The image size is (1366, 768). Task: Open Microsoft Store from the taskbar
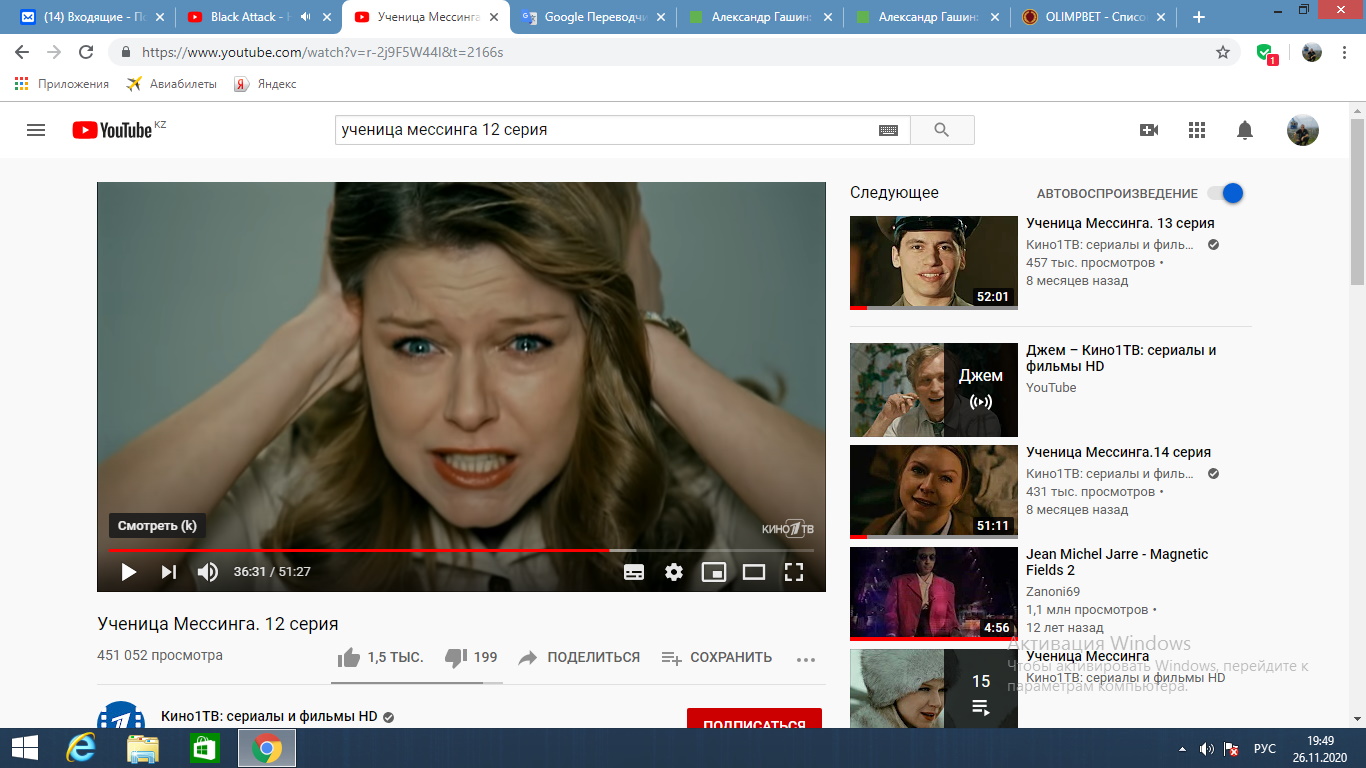pos(205,748)
